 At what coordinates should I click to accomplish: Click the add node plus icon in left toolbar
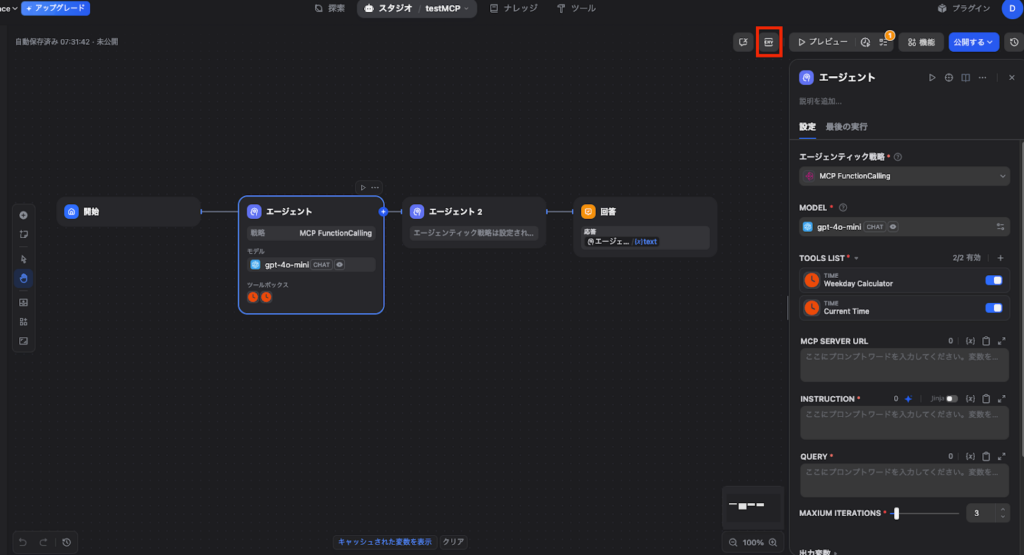[24, 215]
